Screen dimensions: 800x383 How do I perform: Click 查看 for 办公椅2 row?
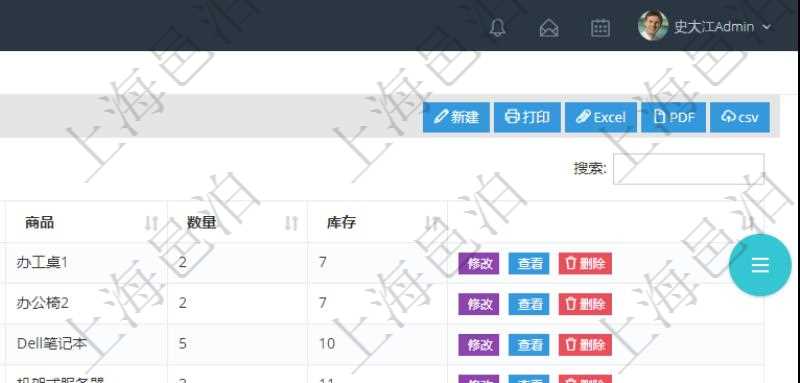coord(529,304)
